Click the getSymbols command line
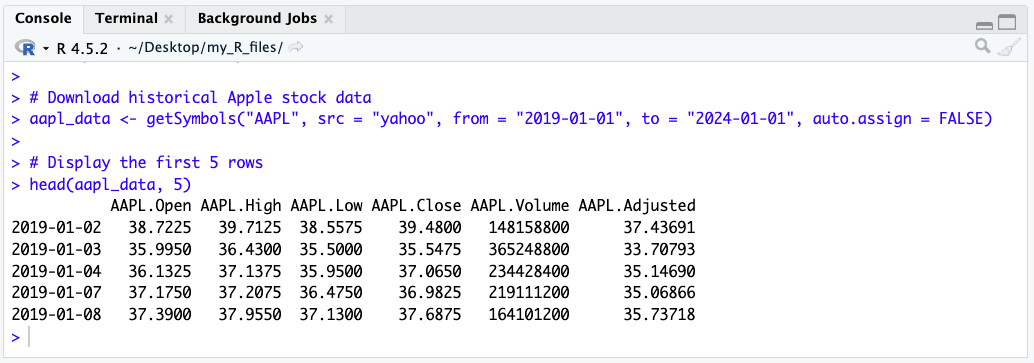This screenshot has width=1034, height=363. (511, 119)
